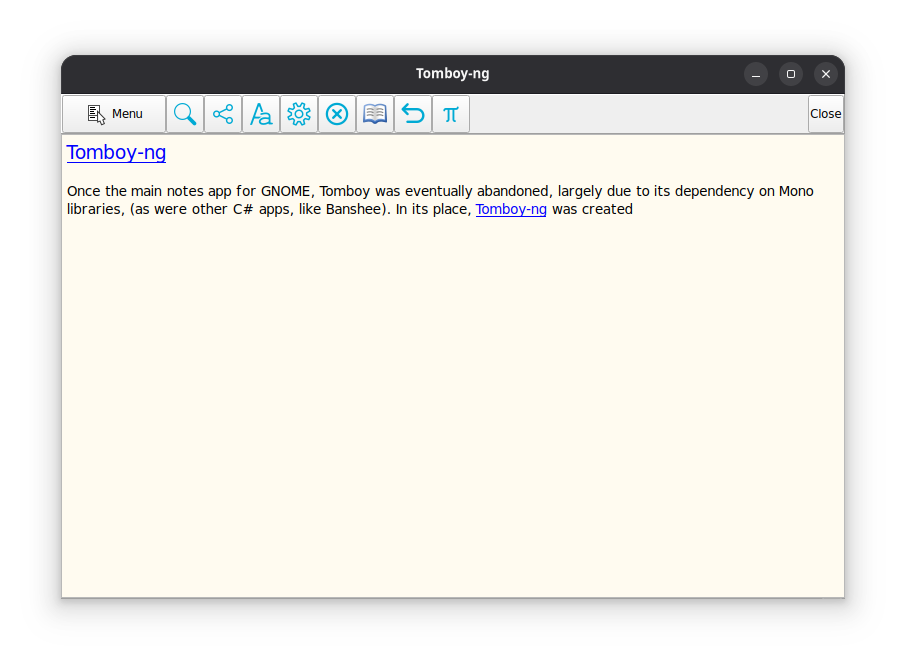
Task: Follow the inline Tomboy-ng link in paragraph
Action: click(x=511, y=209)
